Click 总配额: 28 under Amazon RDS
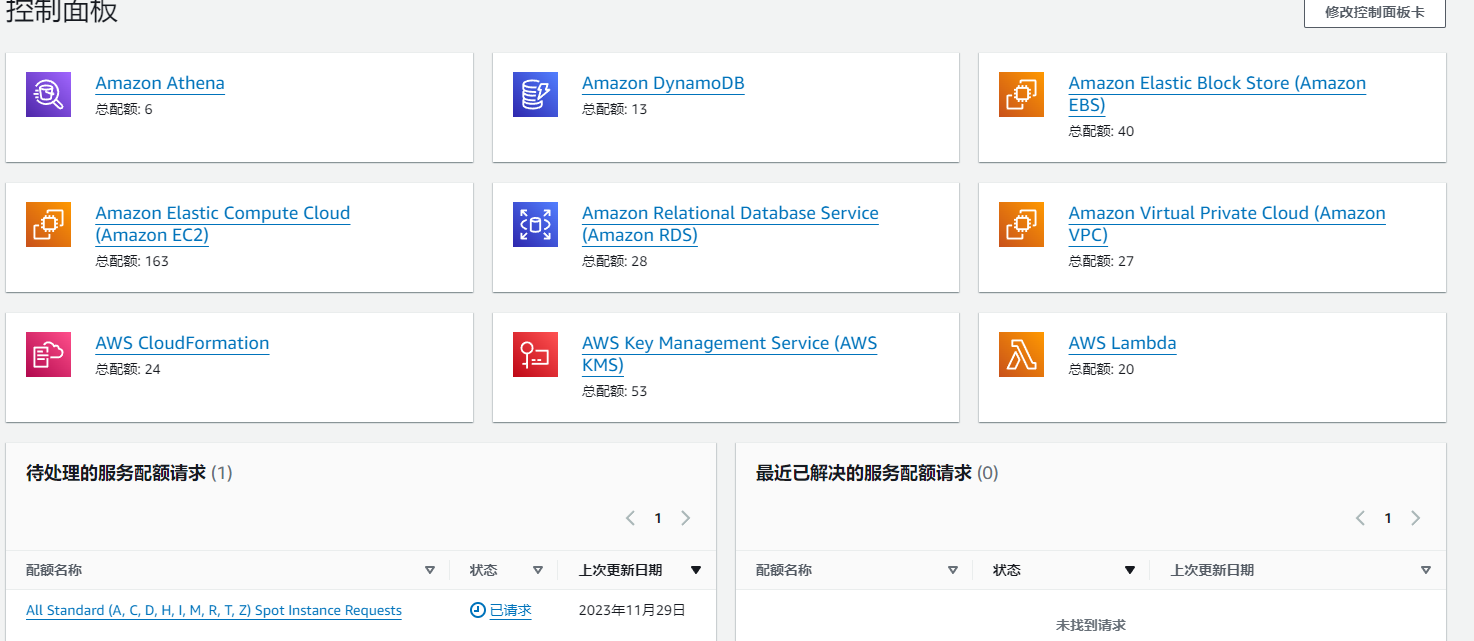Image resolution: width=1474 pixels, height=641 pixels. pos(615,261)
